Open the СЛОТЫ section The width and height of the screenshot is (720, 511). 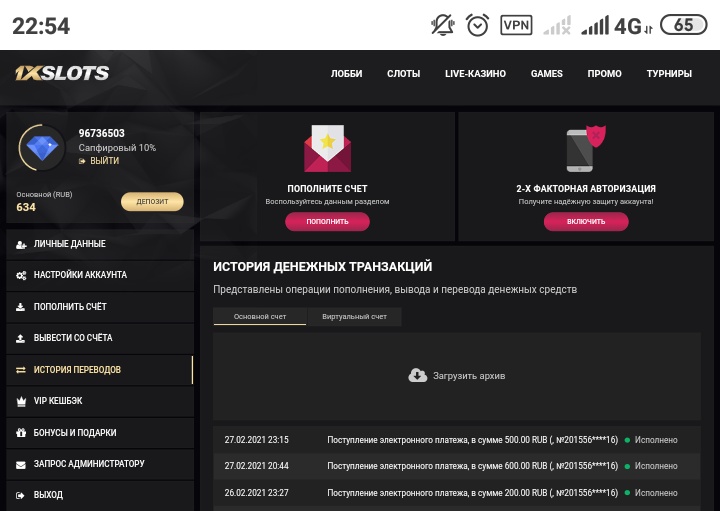point(404,73)
